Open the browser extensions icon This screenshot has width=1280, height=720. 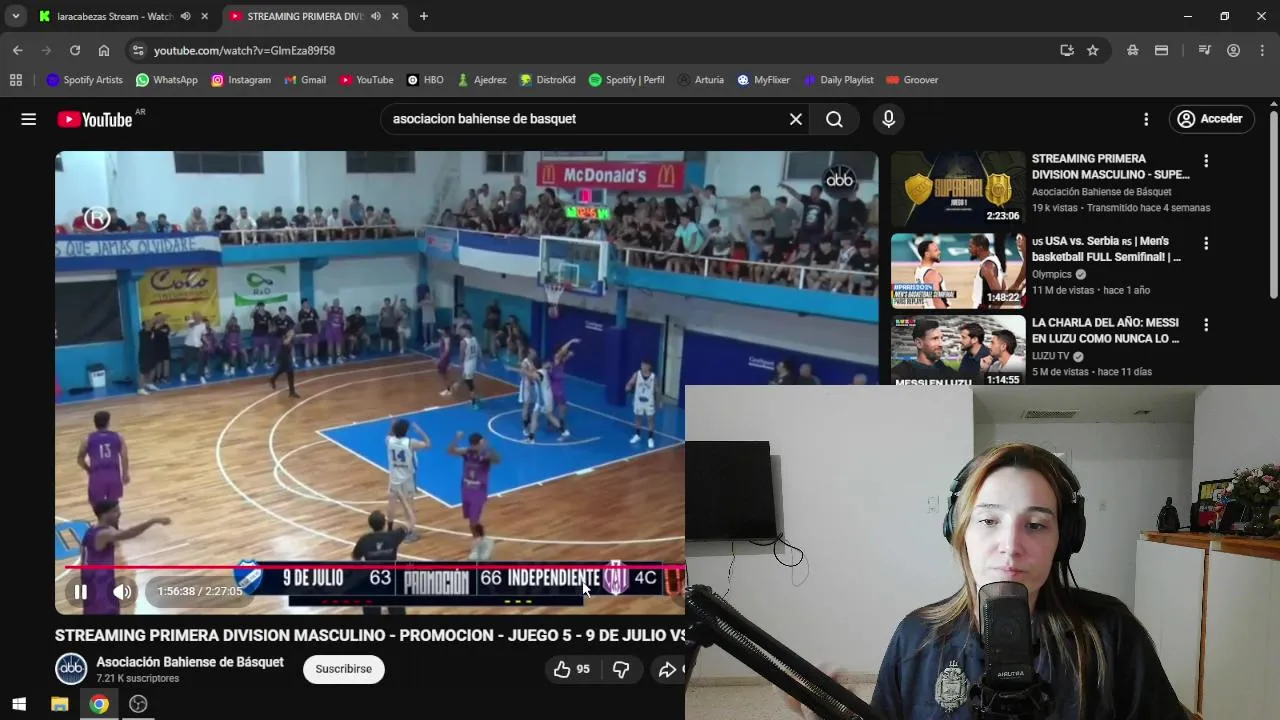coord(1132,50)
